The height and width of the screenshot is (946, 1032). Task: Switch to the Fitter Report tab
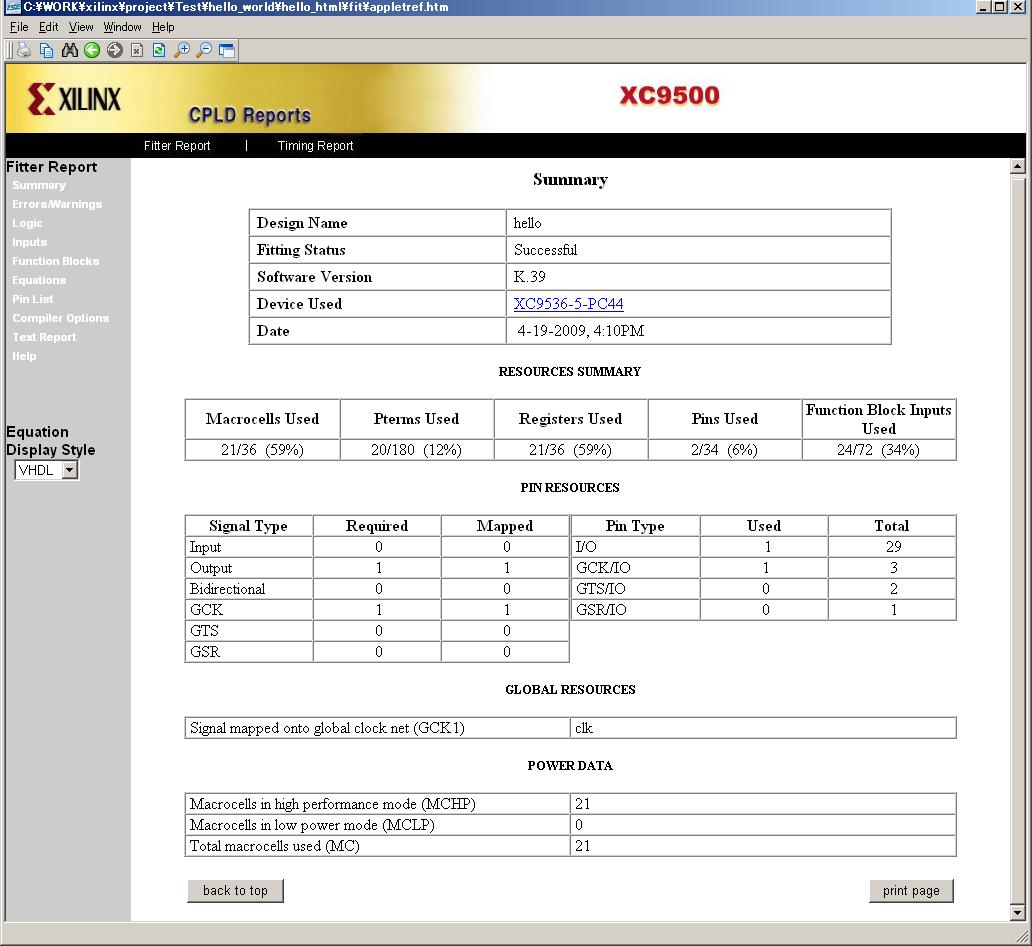[x=177, y=145]
